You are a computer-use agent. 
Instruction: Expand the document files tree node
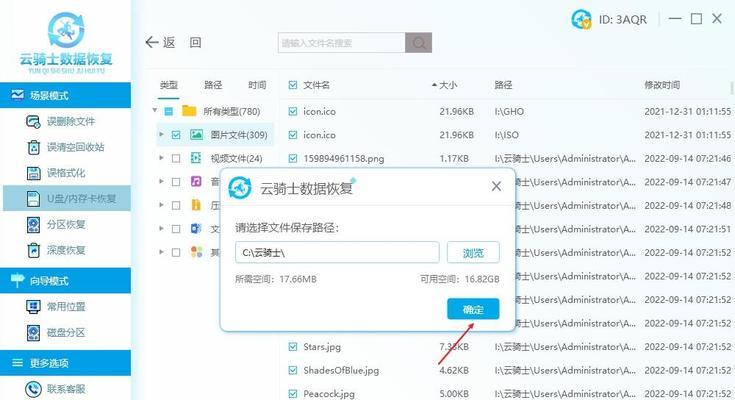pyautogui.click(x=161, y=228)
